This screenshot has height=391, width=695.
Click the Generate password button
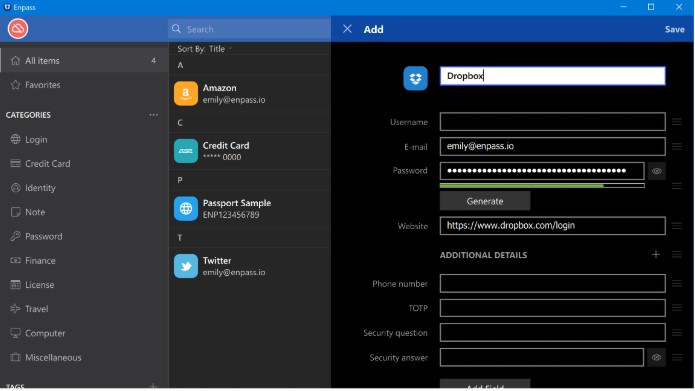point(485,201)
